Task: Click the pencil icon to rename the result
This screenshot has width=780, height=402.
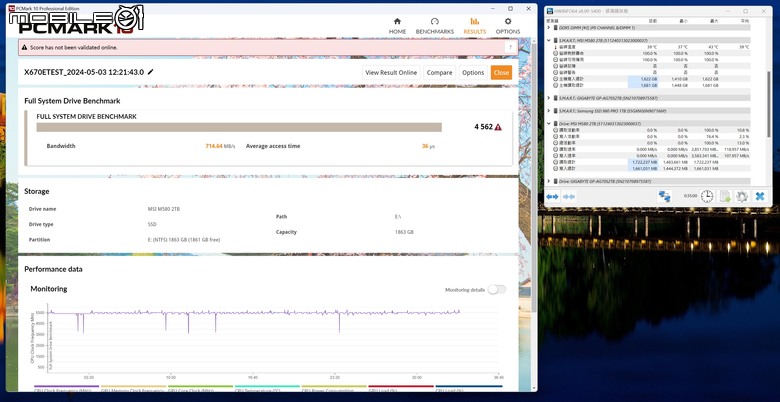Action: (x=151, y=72)
